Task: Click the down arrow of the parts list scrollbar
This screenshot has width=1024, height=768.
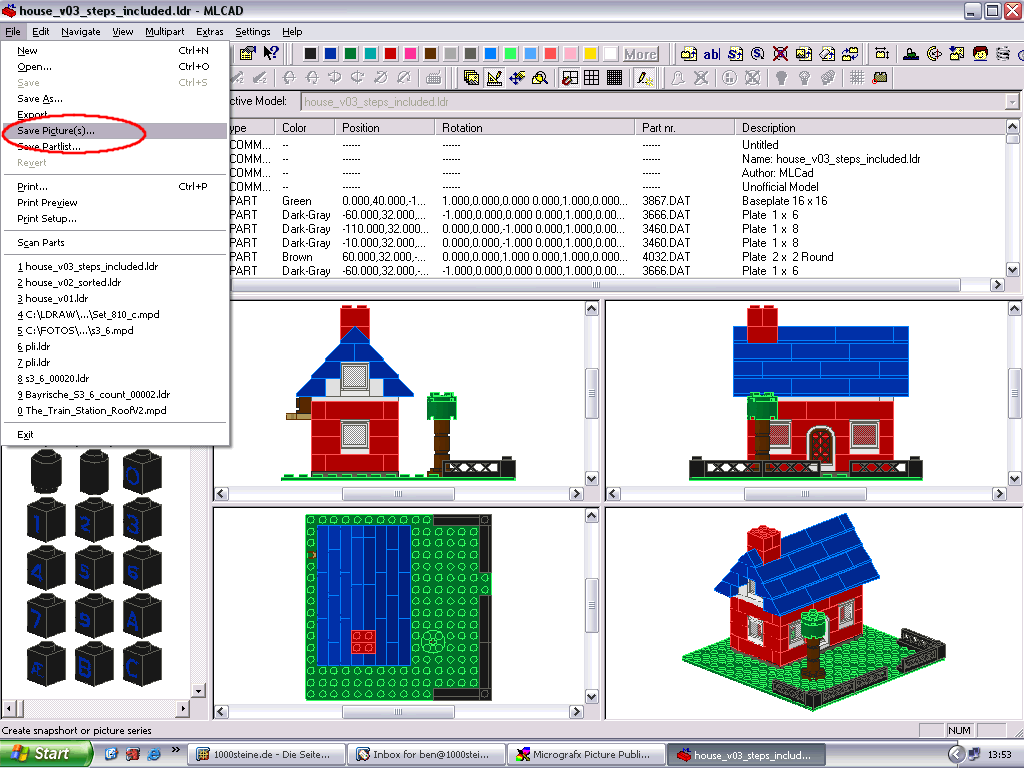Action: pyautogui.click(x=1012, y=269)
